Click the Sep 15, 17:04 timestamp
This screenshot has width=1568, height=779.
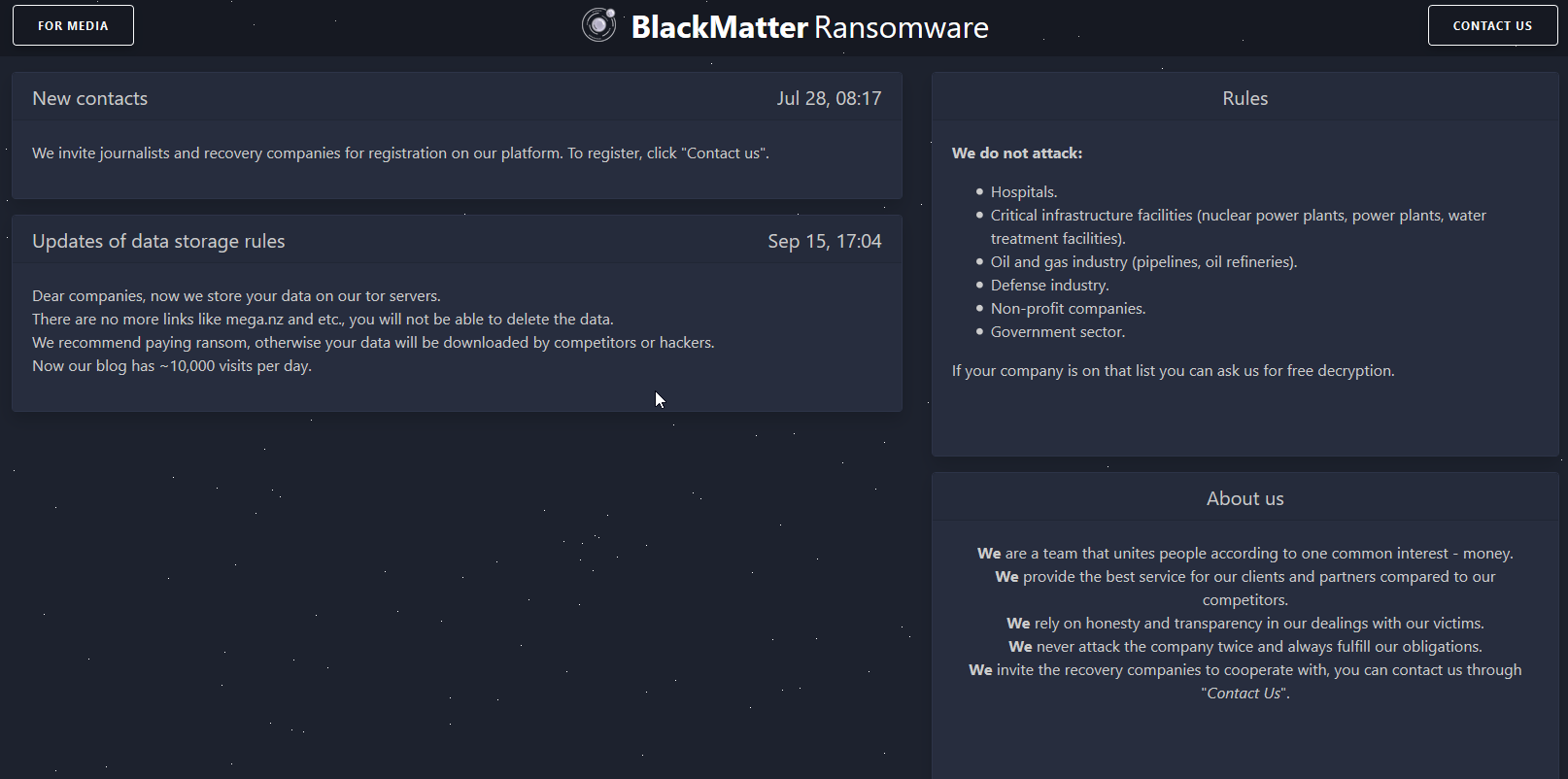coord(824,241)
